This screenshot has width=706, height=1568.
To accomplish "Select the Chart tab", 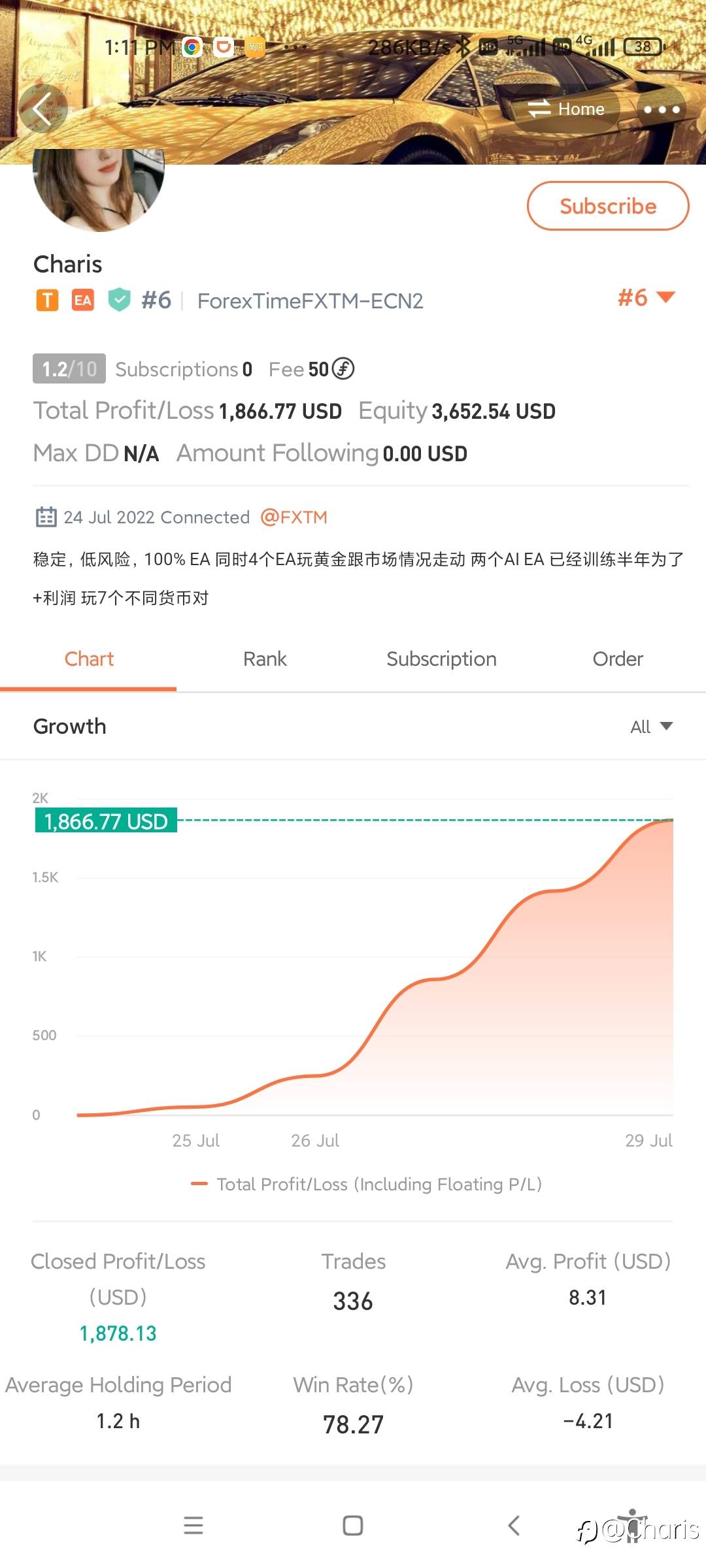I will pyautogui.click(x=89, y=659).
